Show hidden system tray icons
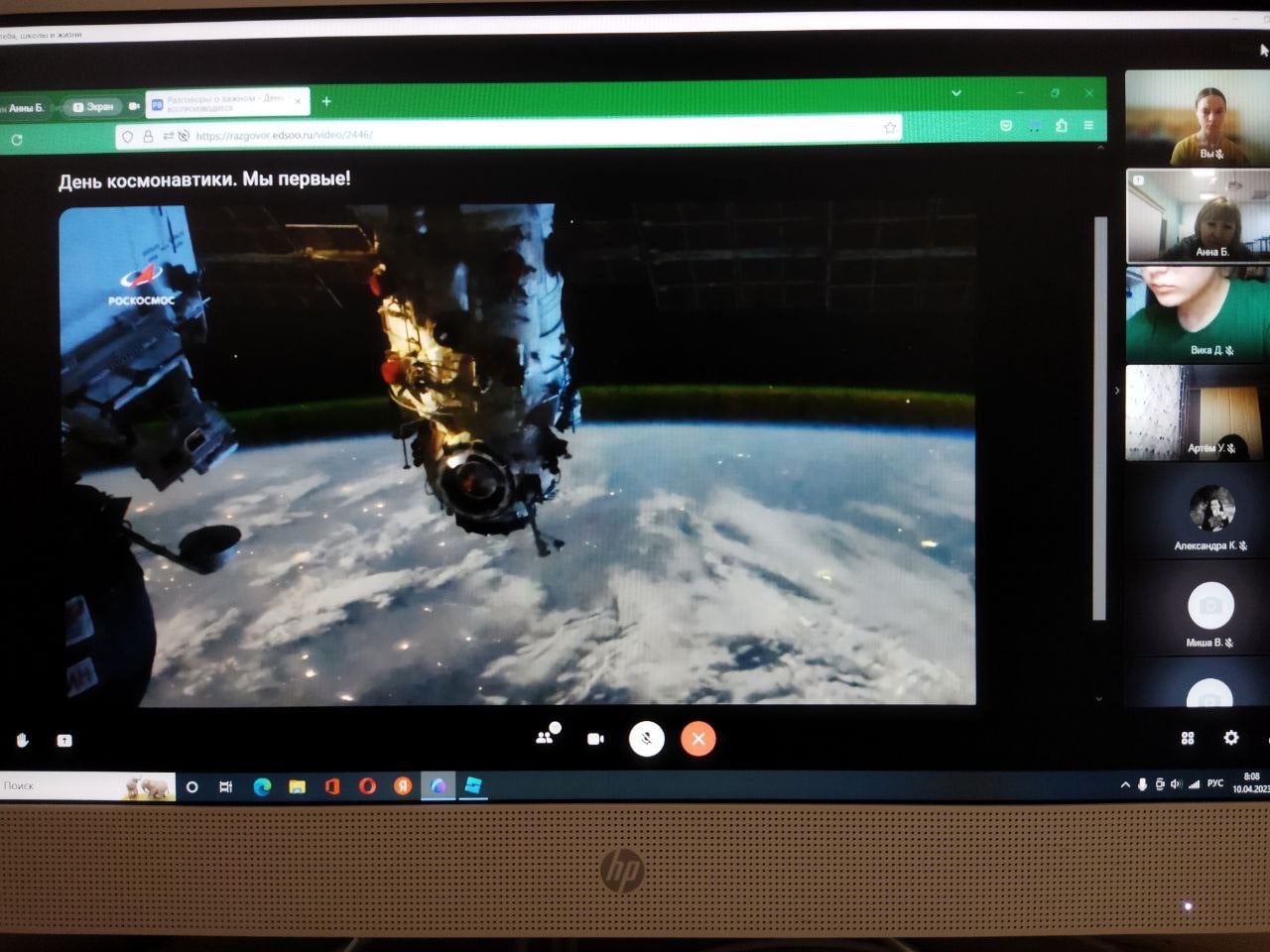This screenshot has height=952, width=1270. click(x=1125, y=784)
